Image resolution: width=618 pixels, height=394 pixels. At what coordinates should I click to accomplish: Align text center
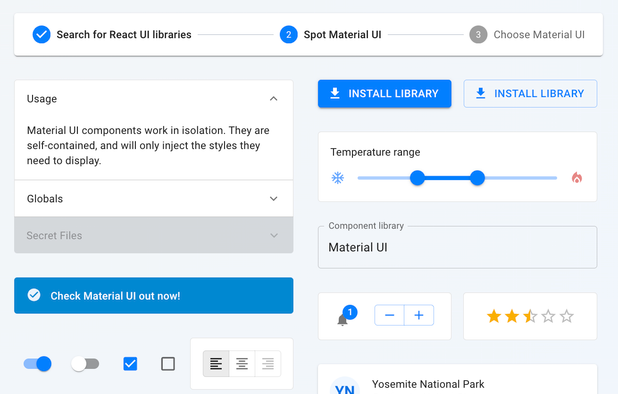(242, 364)
